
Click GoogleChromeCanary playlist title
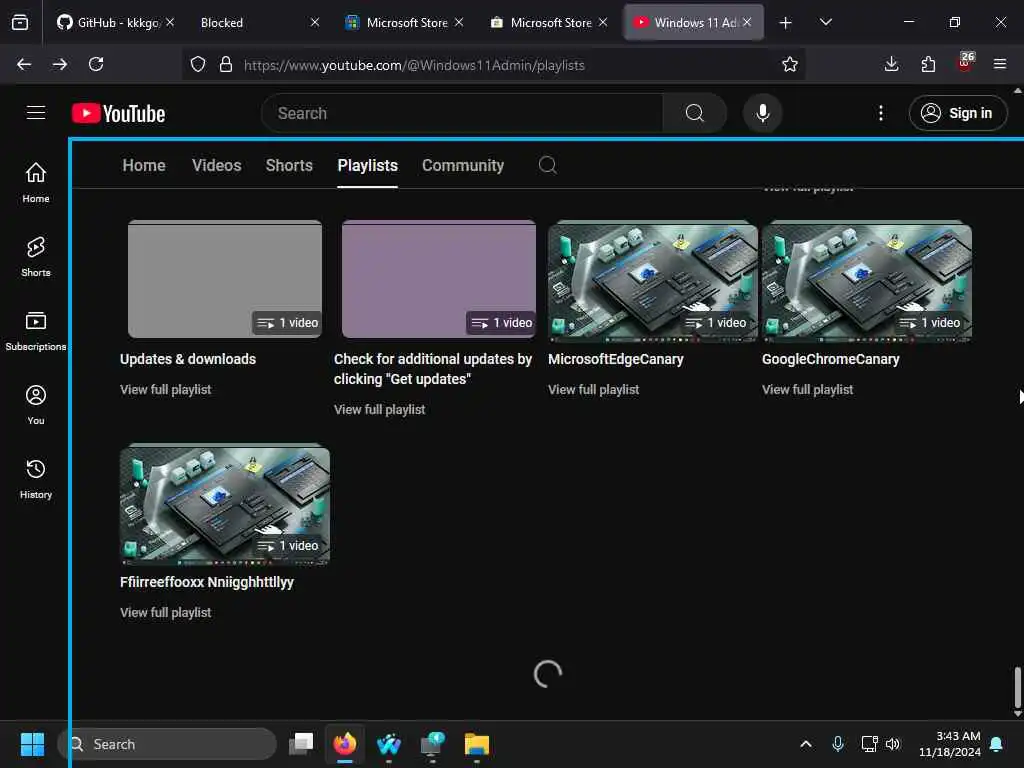click(831, 359)
